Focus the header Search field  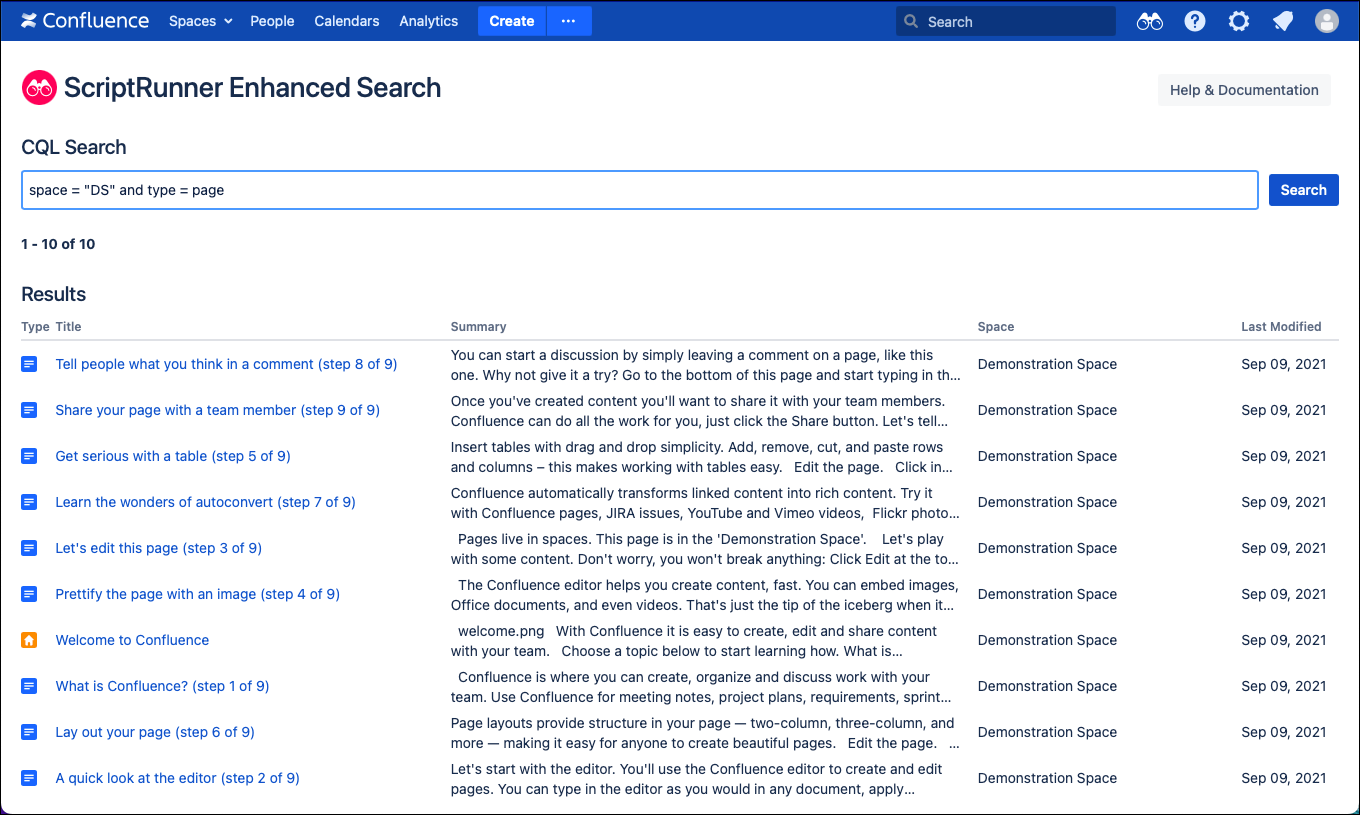tap(1006, 21)
